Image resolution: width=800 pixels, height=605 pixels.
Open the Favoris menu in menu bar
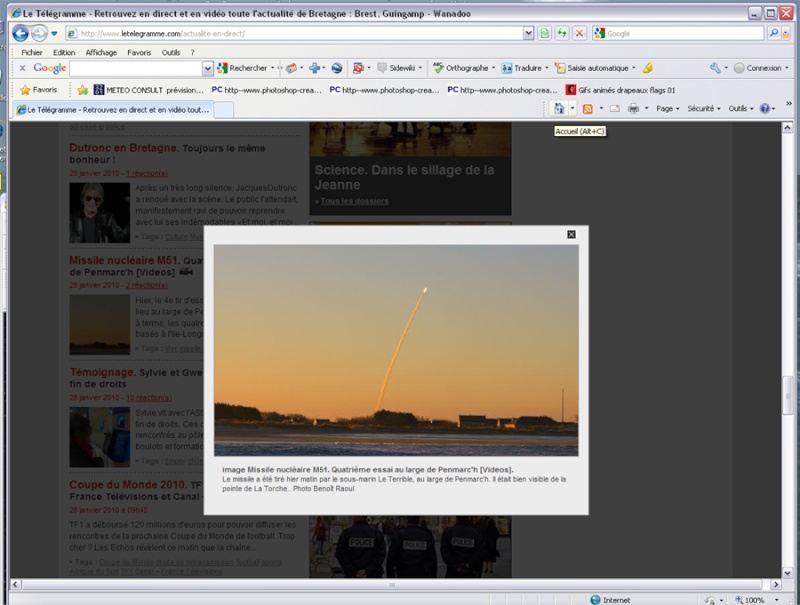tap(139, 53)
